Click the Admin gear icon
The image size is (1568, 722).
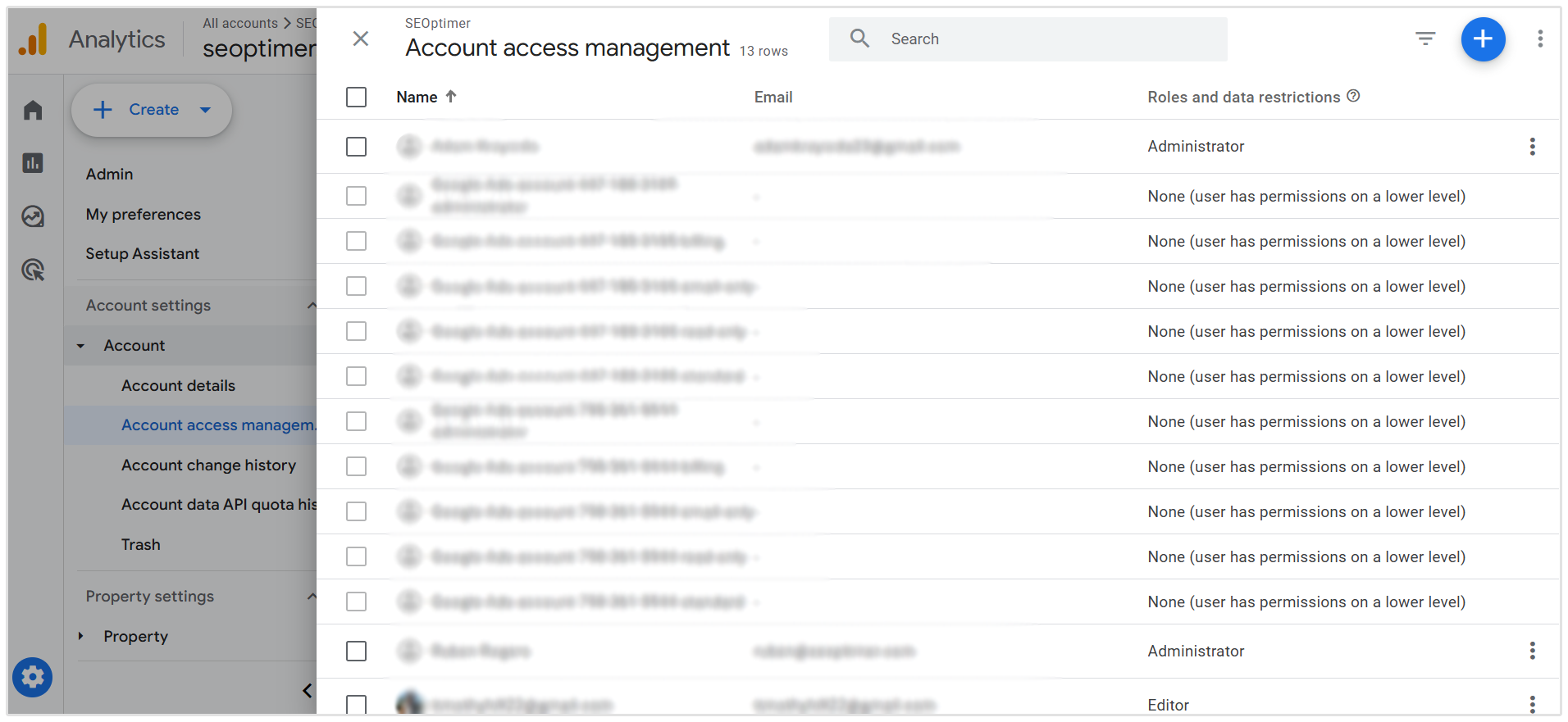click(x=33, y=678)
